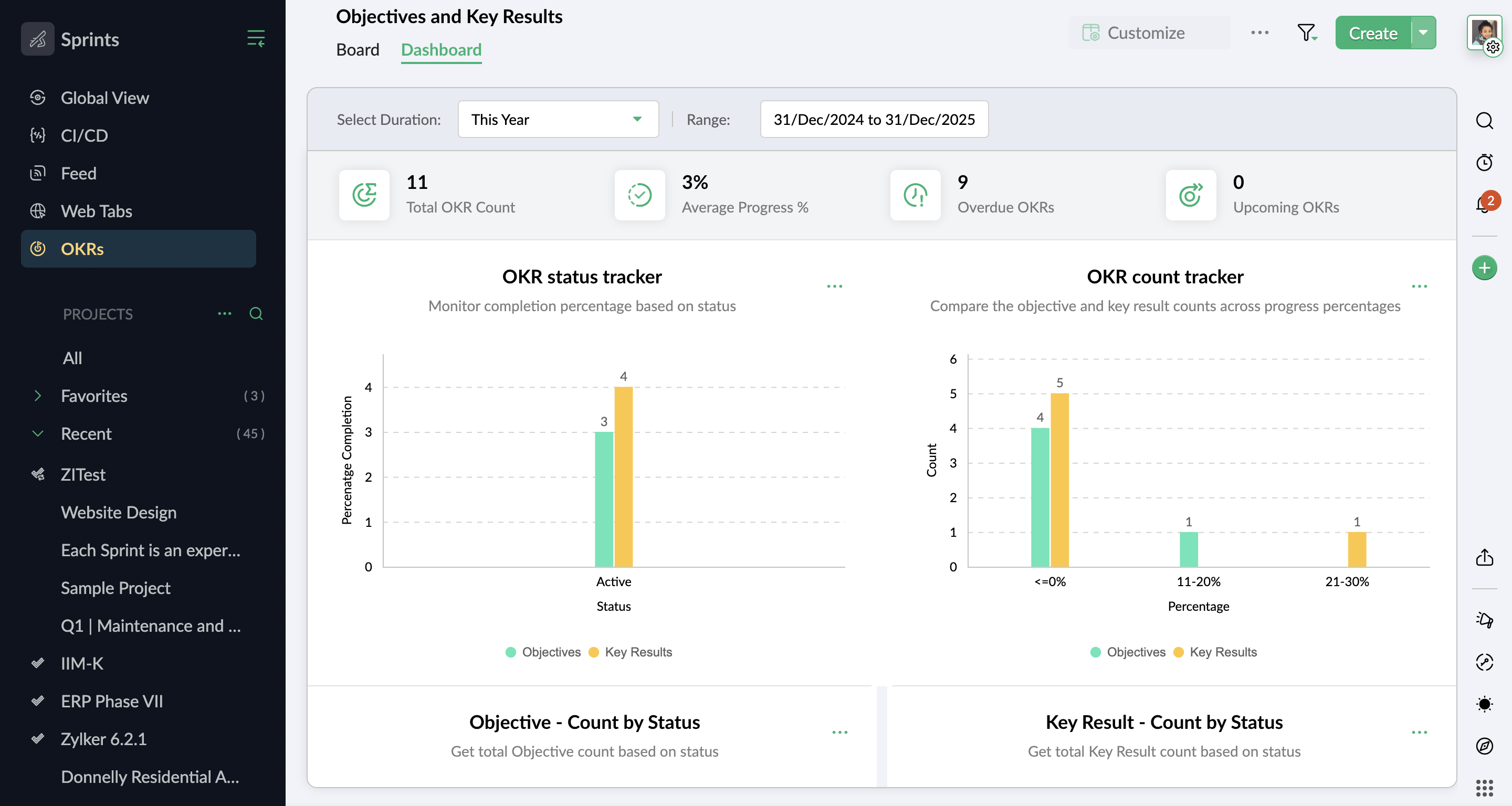Click the share/export icon in right rail
The width and height of the screenshot is (1512, 806).
pyautogui.click(x=1484, y=557)
